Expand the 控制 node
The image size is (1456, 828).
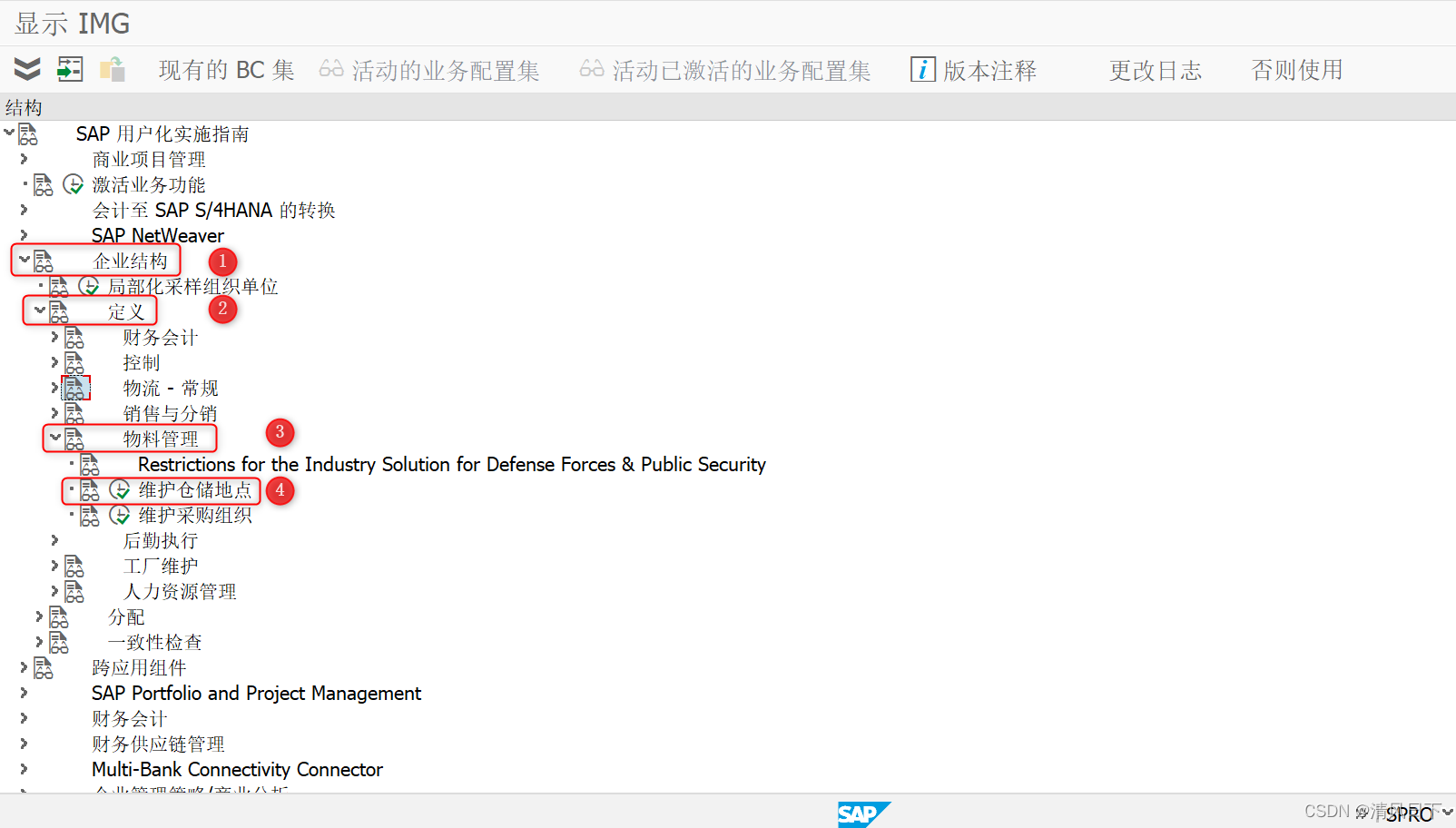point(54,362)
